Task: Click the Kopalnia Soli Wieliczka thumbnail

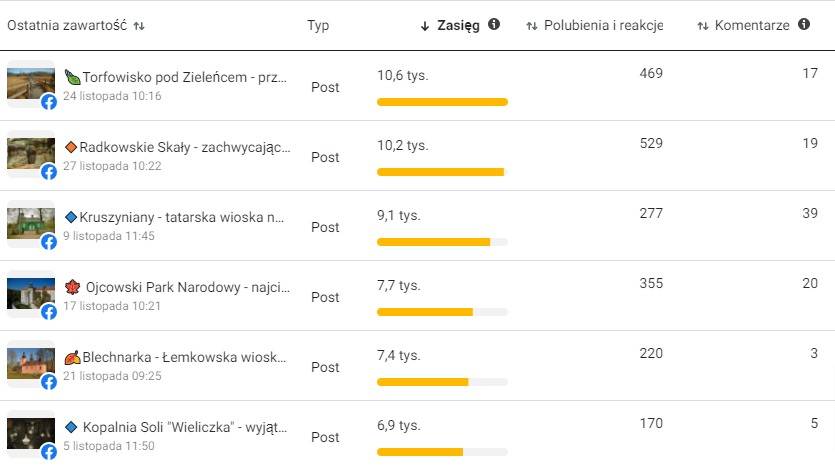Action: [x=31, y=433]
